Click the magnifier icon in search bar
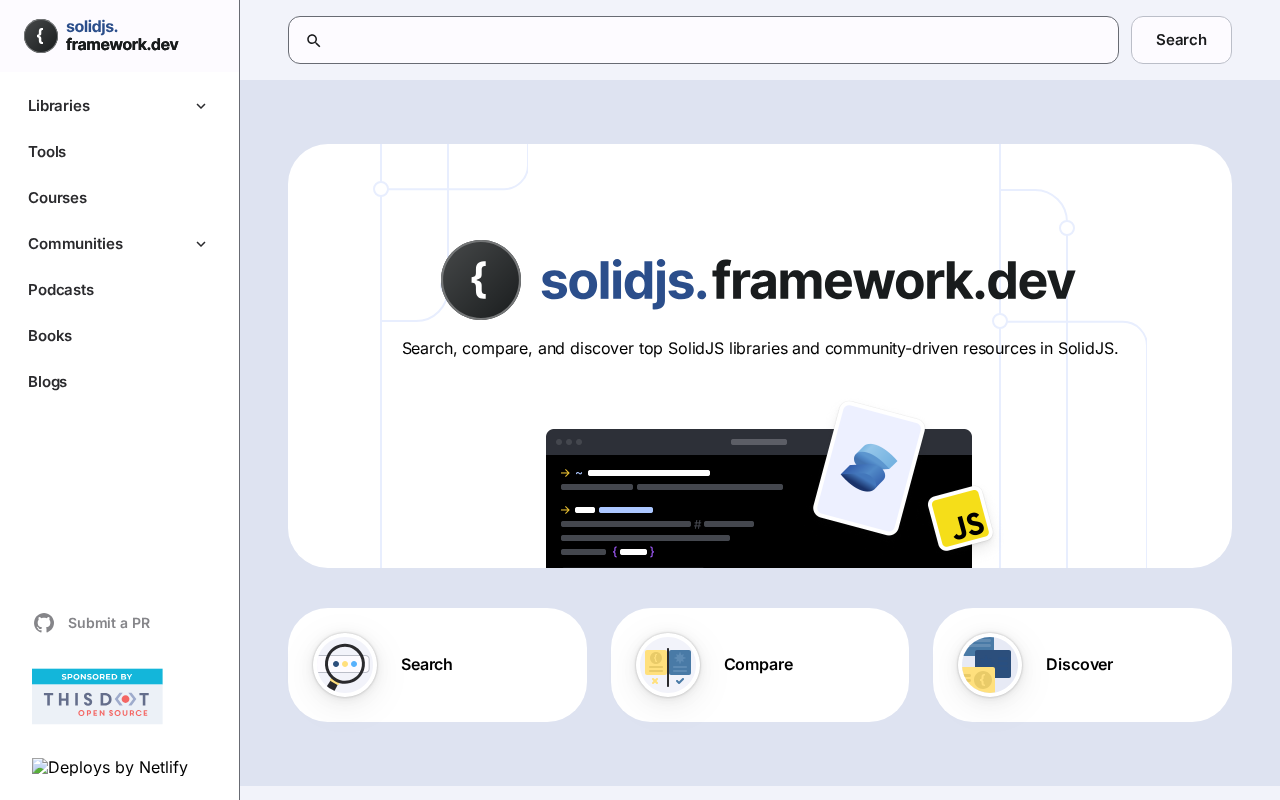Viewport: 1280px width, 800px height. 313,40
